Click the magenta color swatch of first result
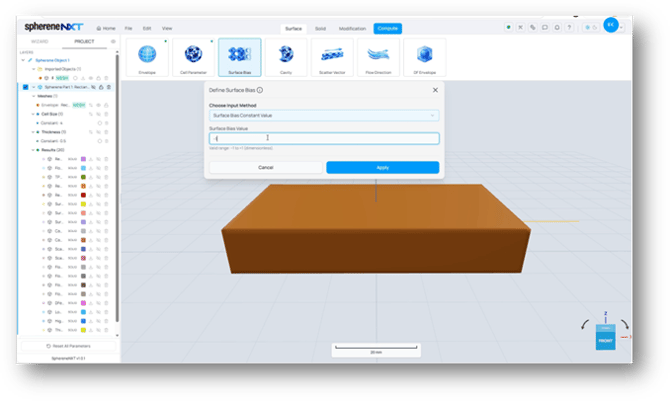The image size is (670, 401). (x=83, y=159)
